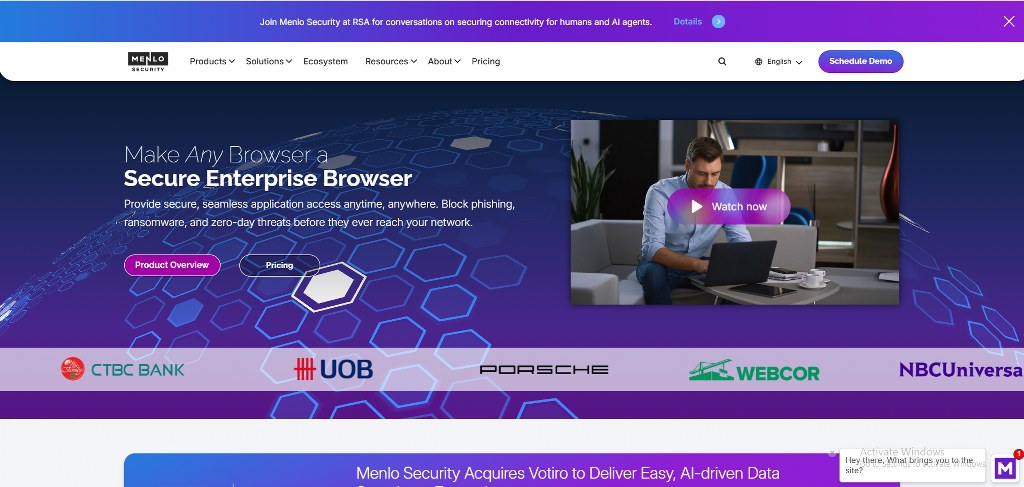Open the English language dropdown
The width and height of the screenshot is (1024, 487).
[778, 62]
